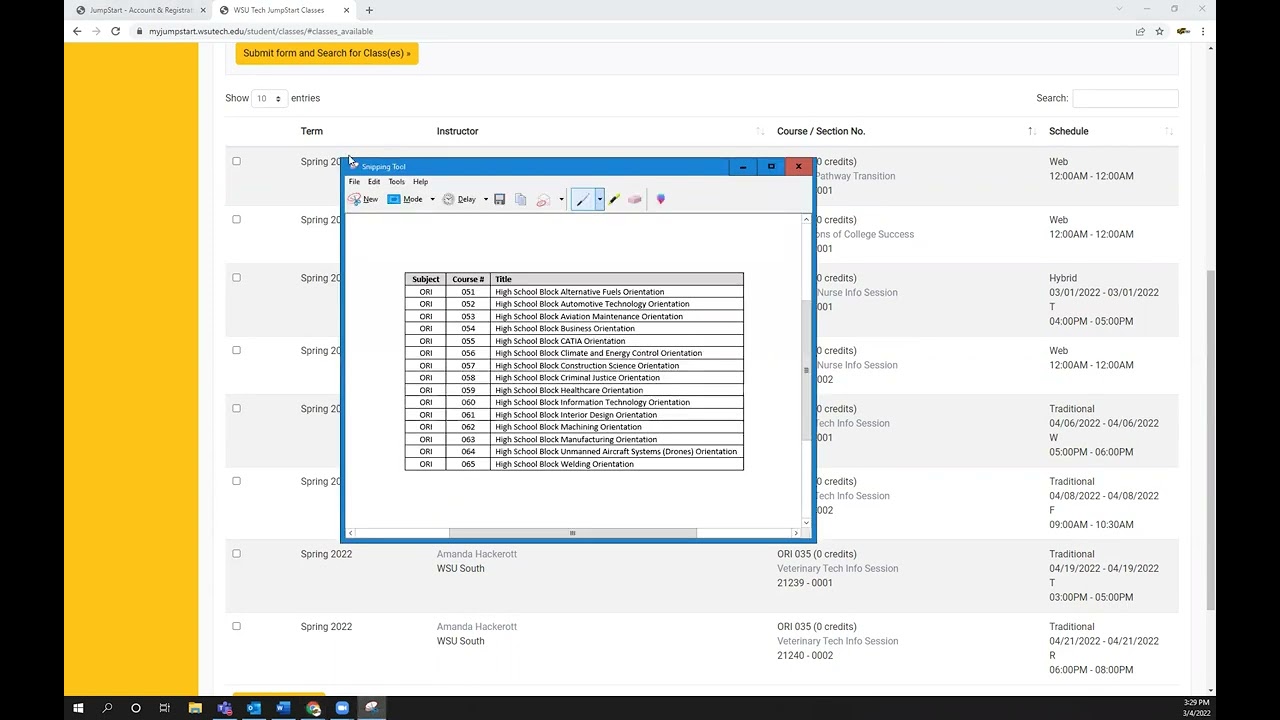Select the Pen tool in Snipping Tool
This screenshot has width=1280, height=720.
point(583,199)
